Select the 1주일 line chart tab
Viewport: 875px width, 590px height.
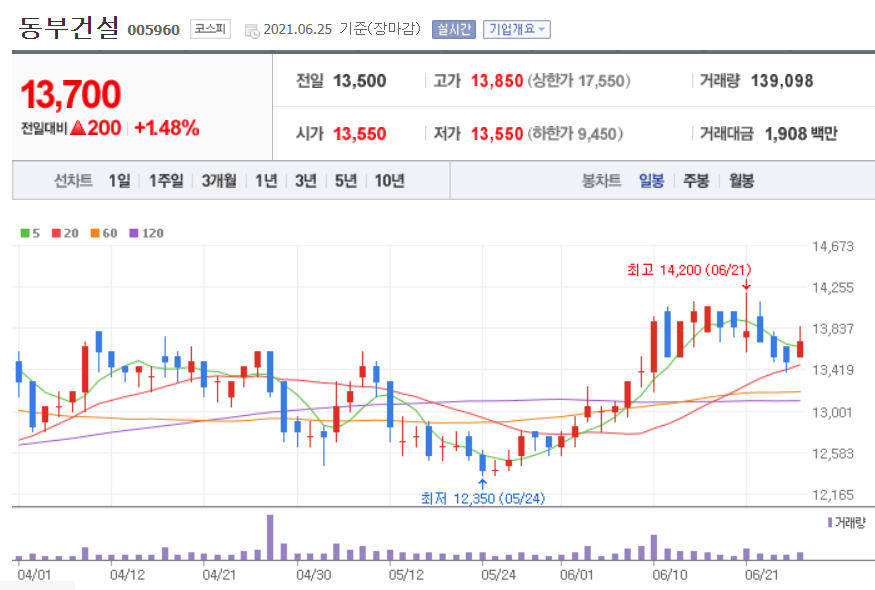166,181
